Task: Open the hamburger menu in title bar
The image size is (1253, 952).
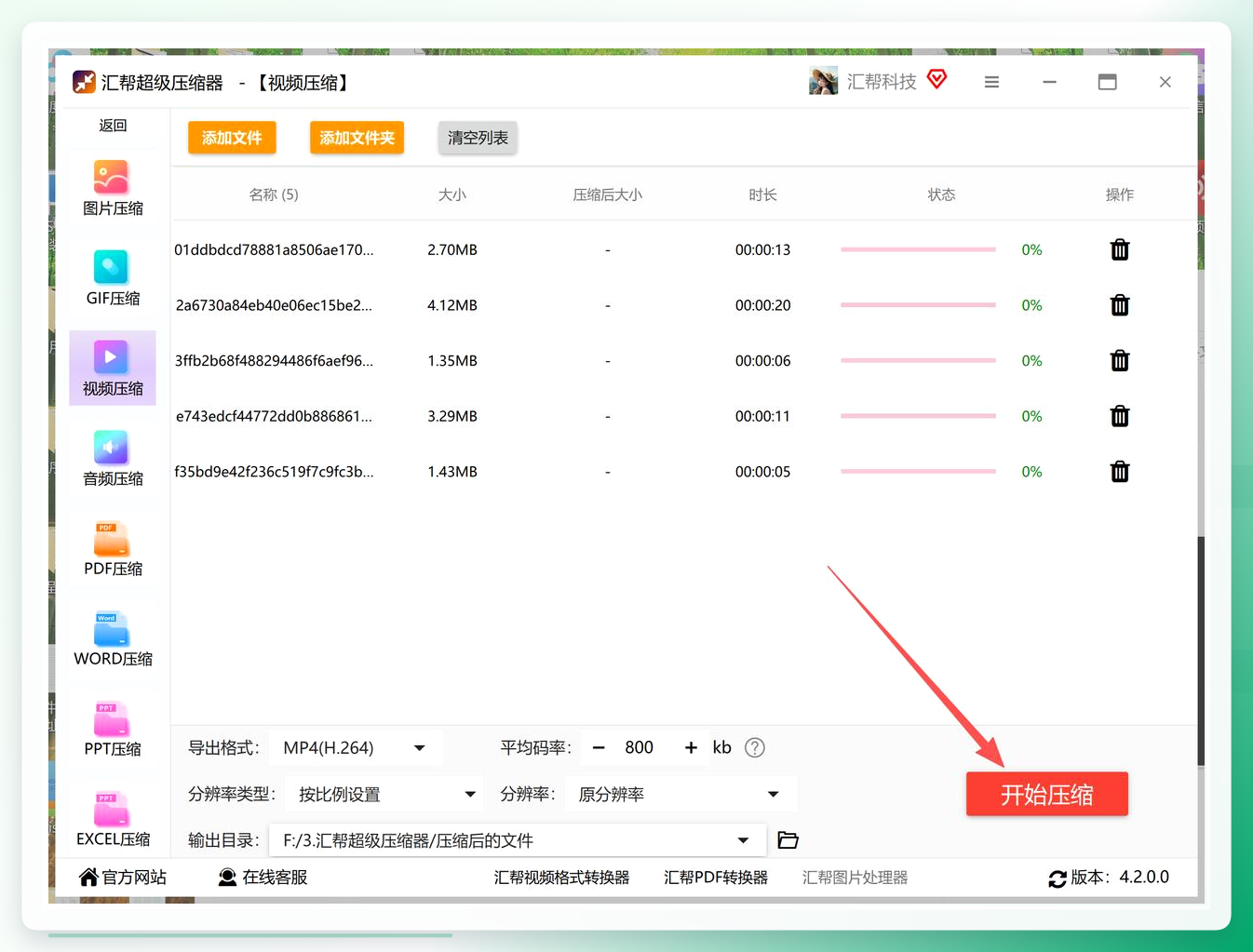Action: point(991,82)
